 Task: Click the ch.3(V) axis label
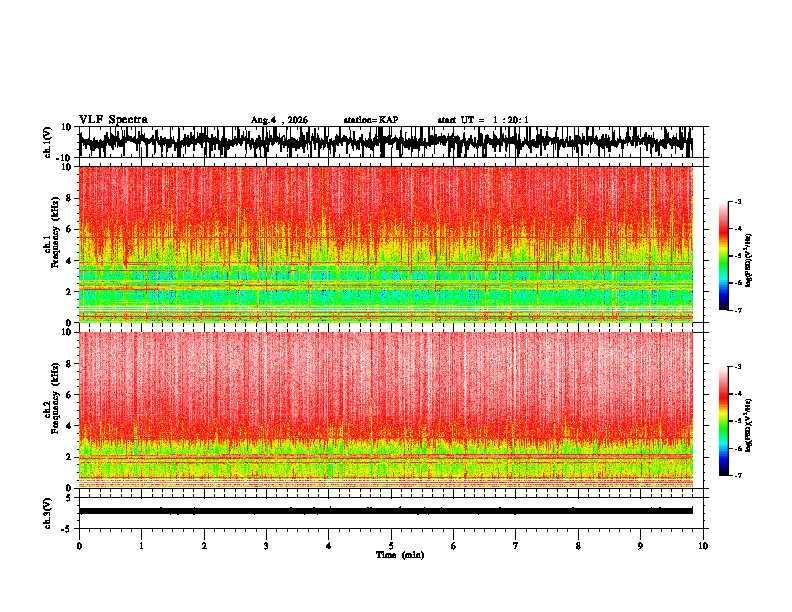click(48, 514)
